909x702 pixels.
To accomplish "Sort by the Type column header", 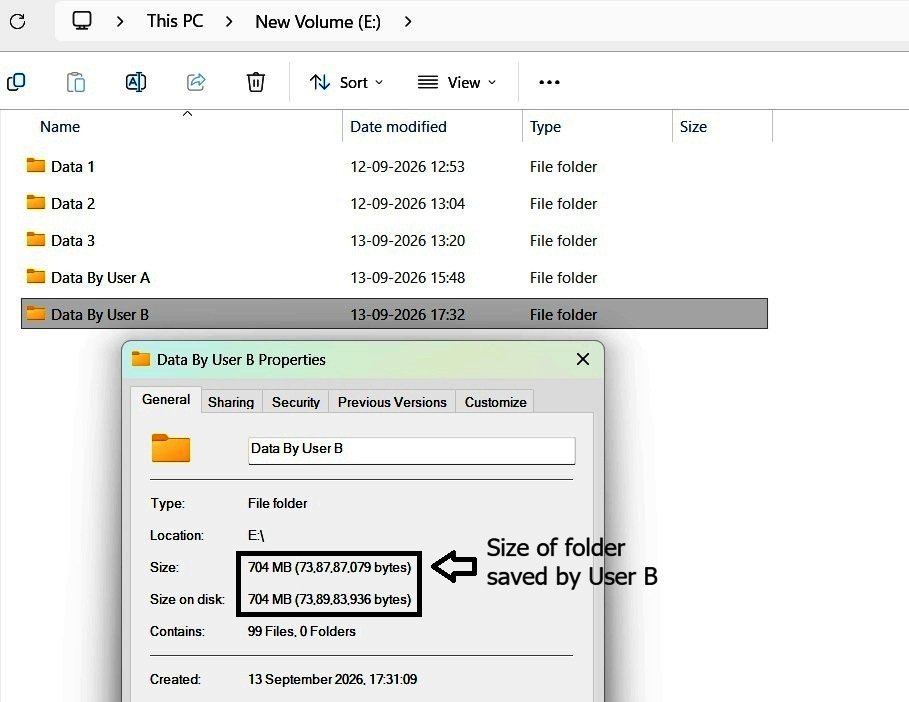I will pos(545,126).
